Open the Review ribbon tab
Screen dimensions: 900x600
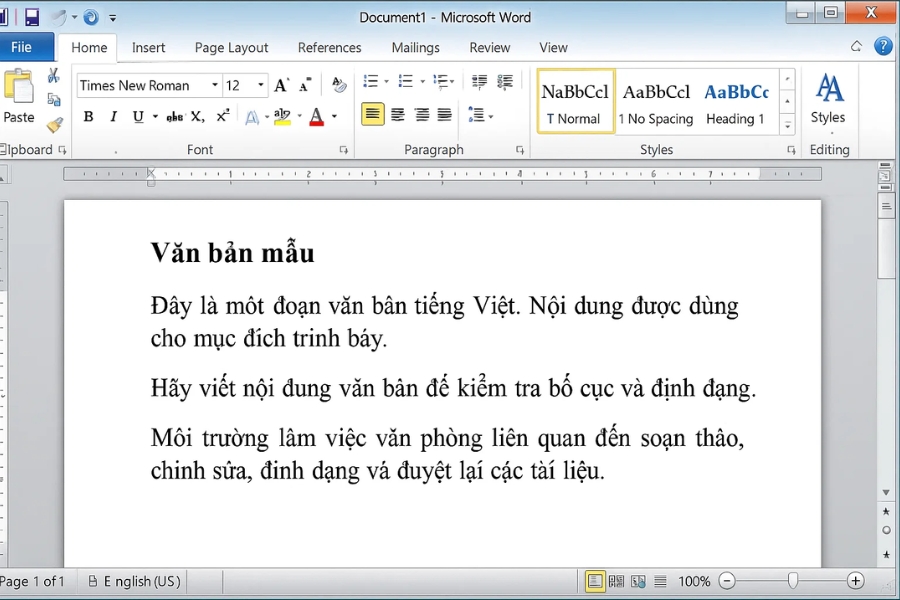pyautogui.click(x=490, y=47)
